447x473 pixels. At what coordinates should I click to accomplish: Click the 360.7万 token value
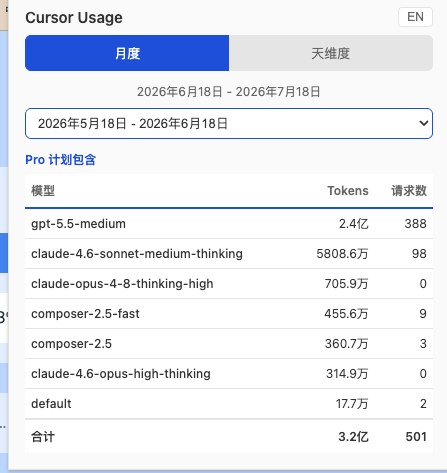(347, 344)
